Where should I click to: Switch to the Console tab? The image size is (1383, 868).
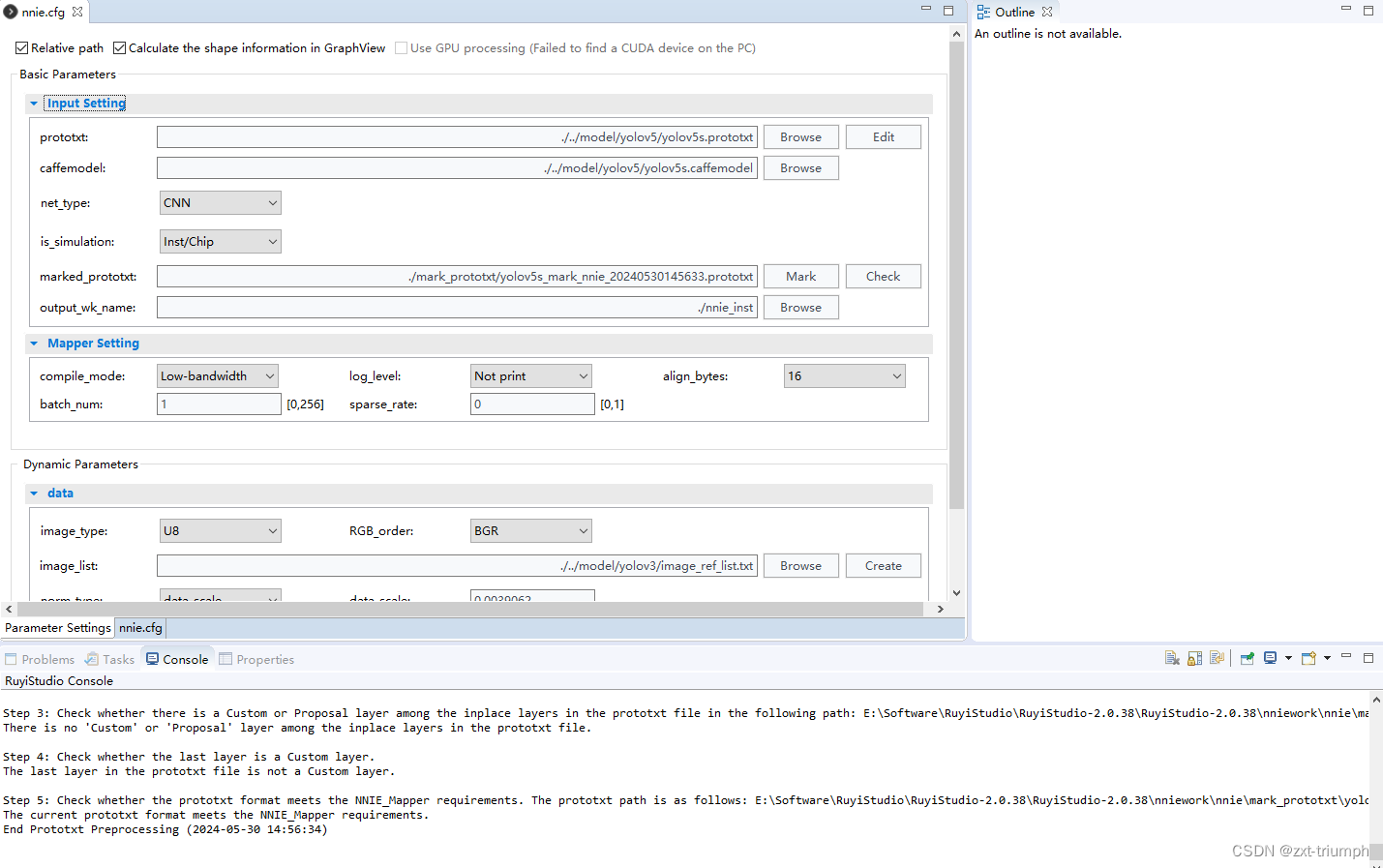coord(177,659)
